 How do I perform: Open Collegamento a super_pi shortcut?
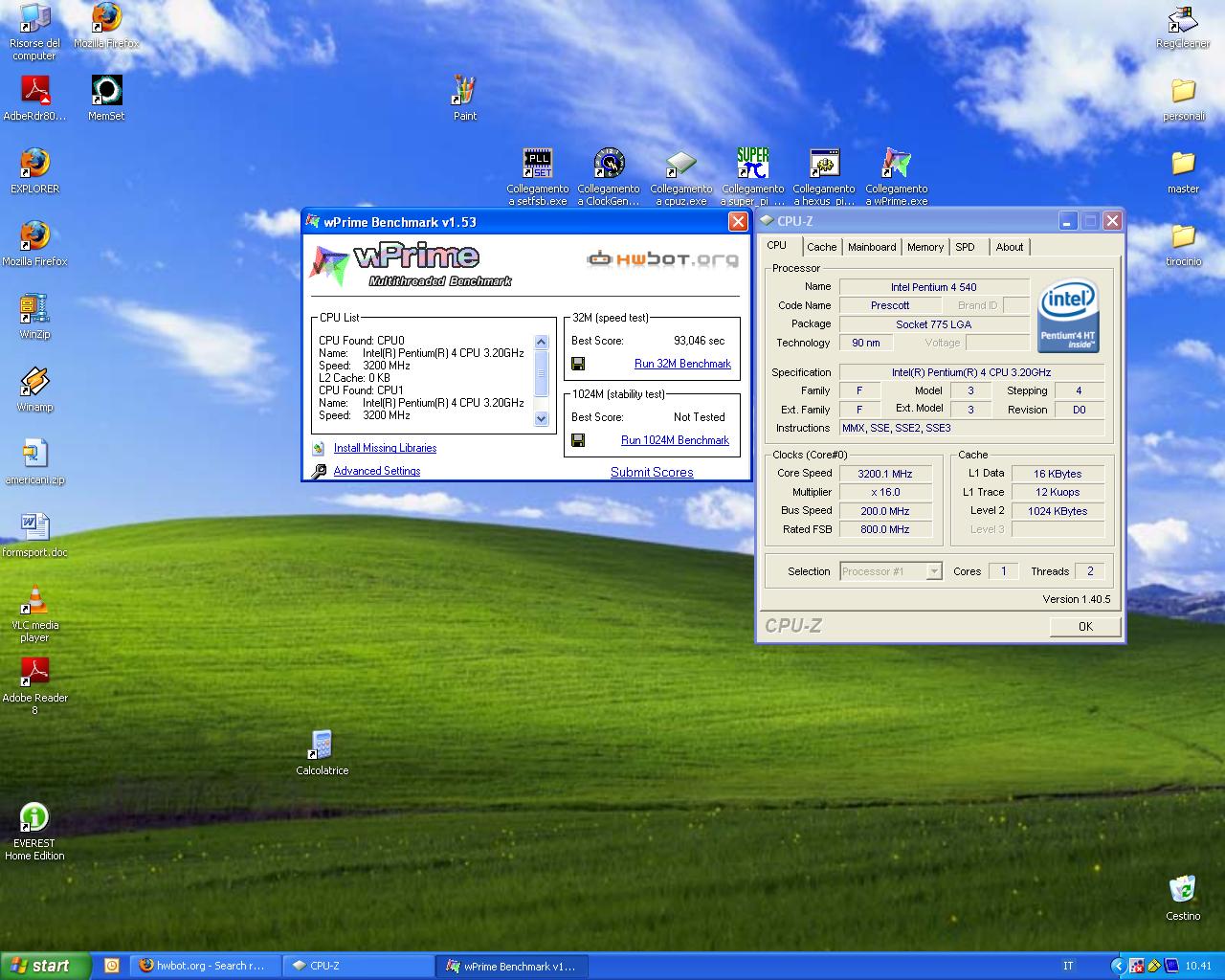(752, 177)
